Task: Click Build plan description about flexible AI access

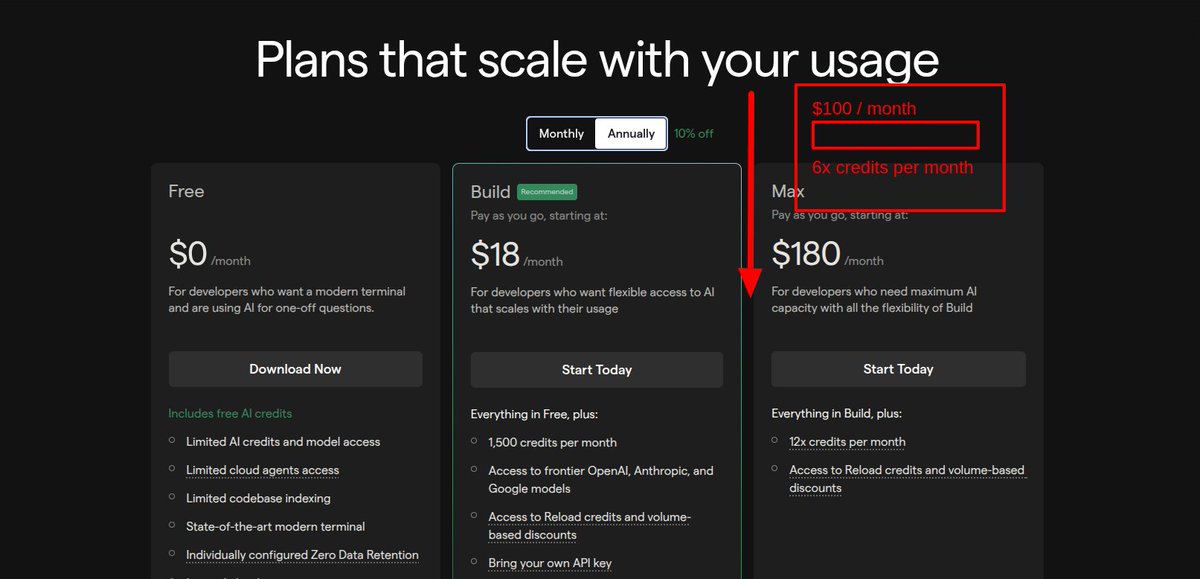Action: 593,301
